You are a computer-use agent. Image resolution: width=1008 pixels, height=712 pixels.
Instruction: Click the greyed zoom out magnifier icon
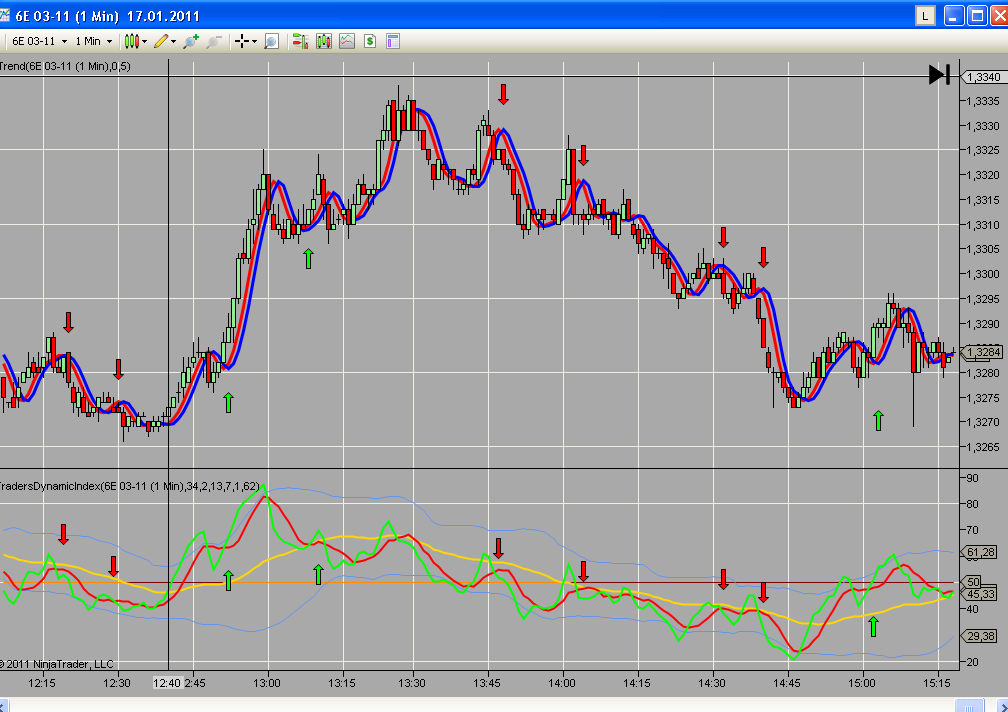213,42
